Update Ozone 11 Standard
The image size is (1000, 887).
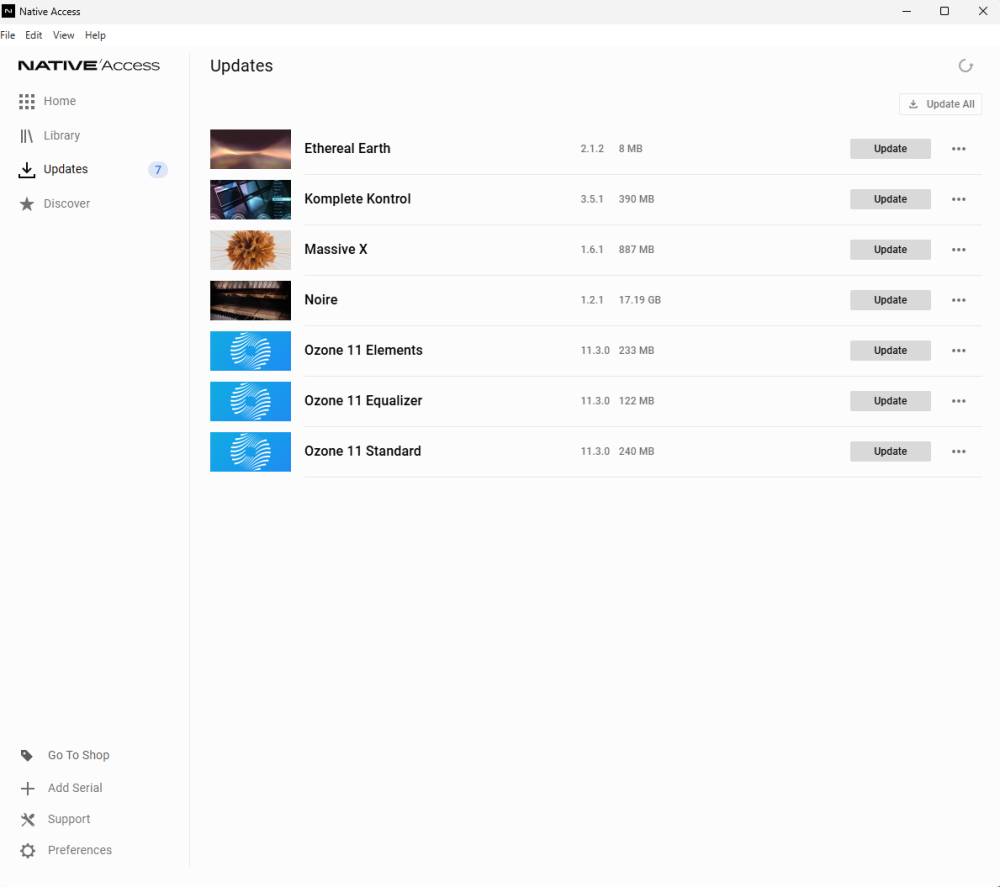pos(890,451)
